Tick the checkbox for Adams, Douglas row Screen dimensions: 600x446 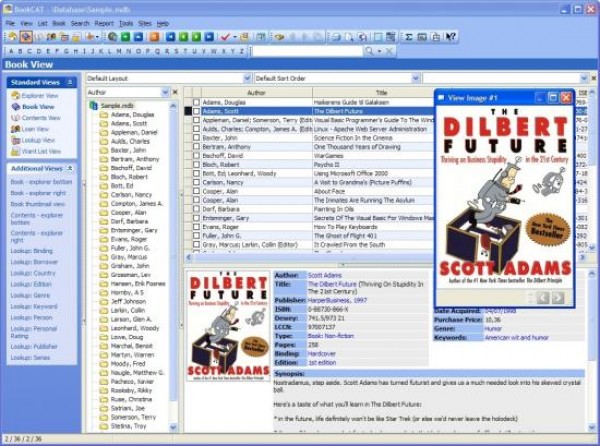click(197, 102)
